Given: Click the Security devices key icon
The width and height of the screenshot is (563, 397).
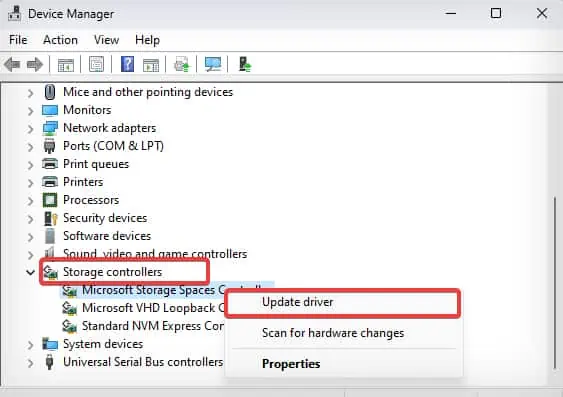Looking at the screenshot, I should pyautogui.click(x=50, y=218).
